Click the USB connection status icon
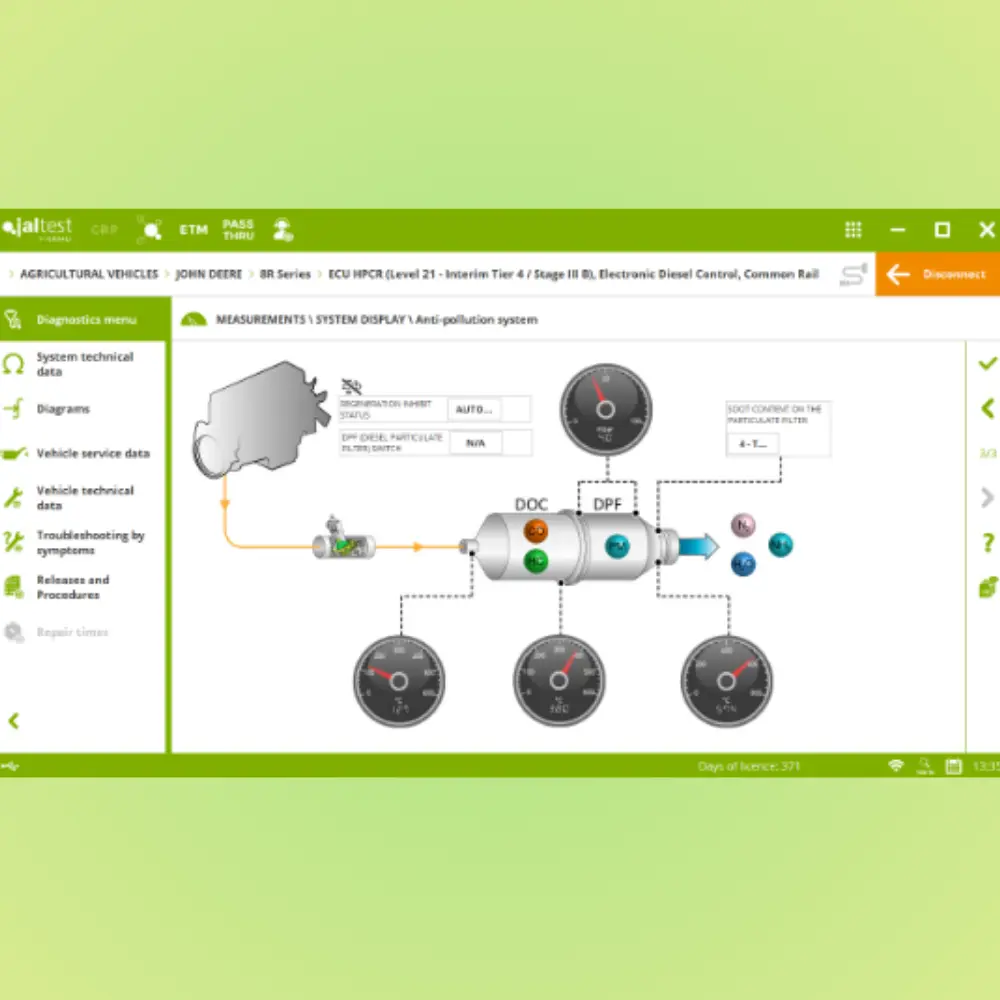This screenshot has height=1000, width=1000. tap(10, 766)
